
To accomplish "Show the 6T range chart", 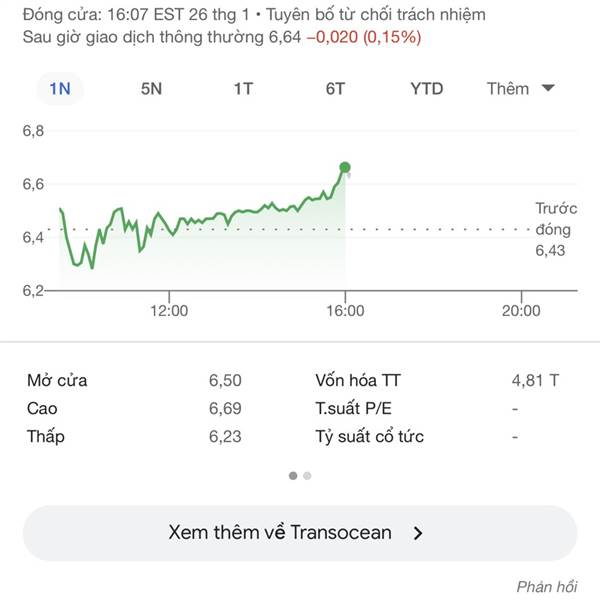I will point(335,89).
